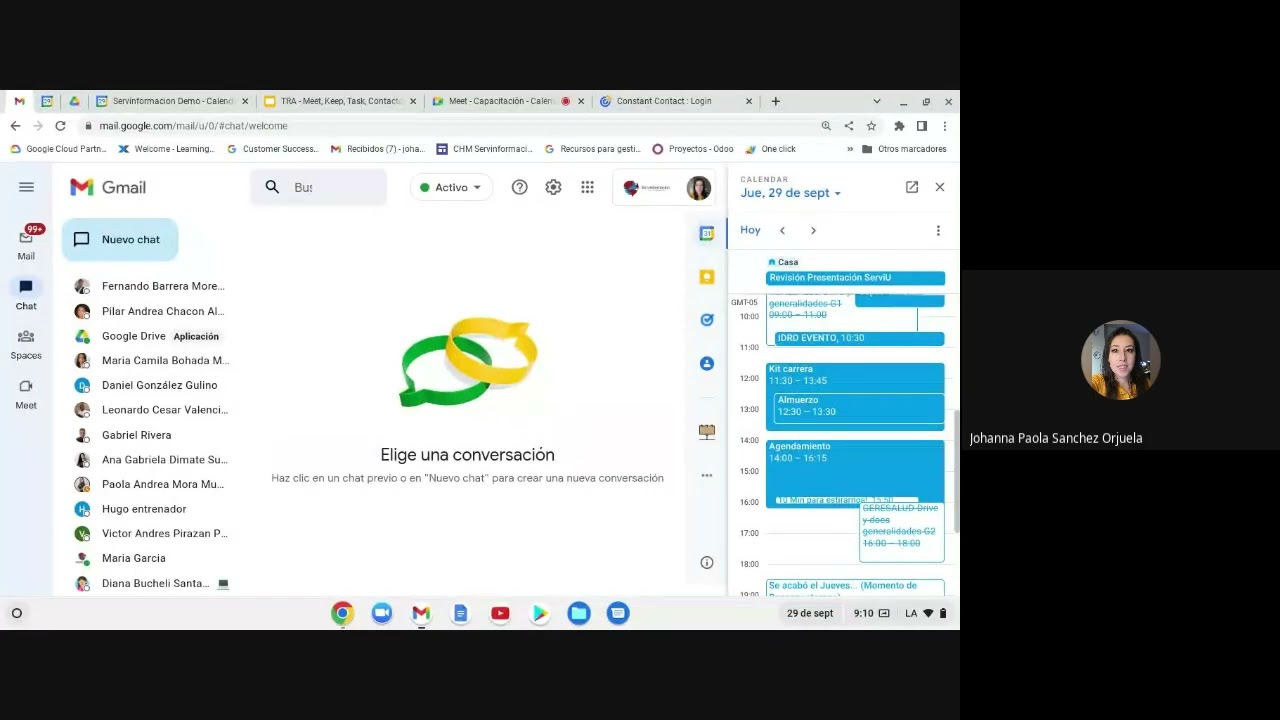Open the tab search dropdown arrow
This screenshot has height=720, width=1280.
[877, 101]
